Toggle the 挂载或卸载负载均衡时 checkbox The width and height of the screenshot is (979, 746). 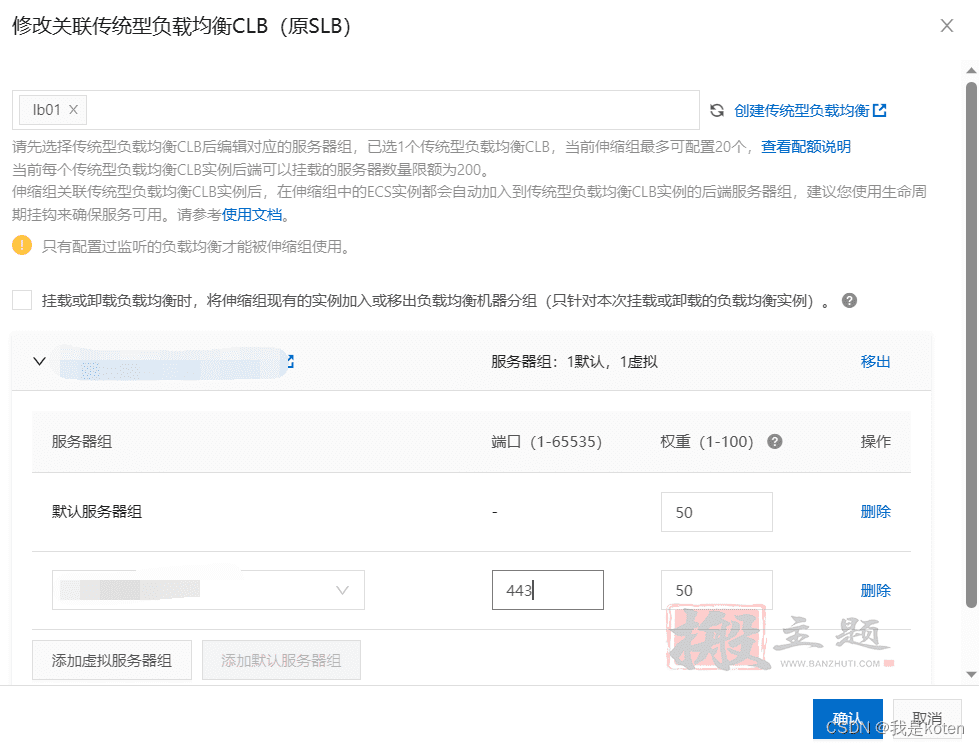(x=22, y=300)
